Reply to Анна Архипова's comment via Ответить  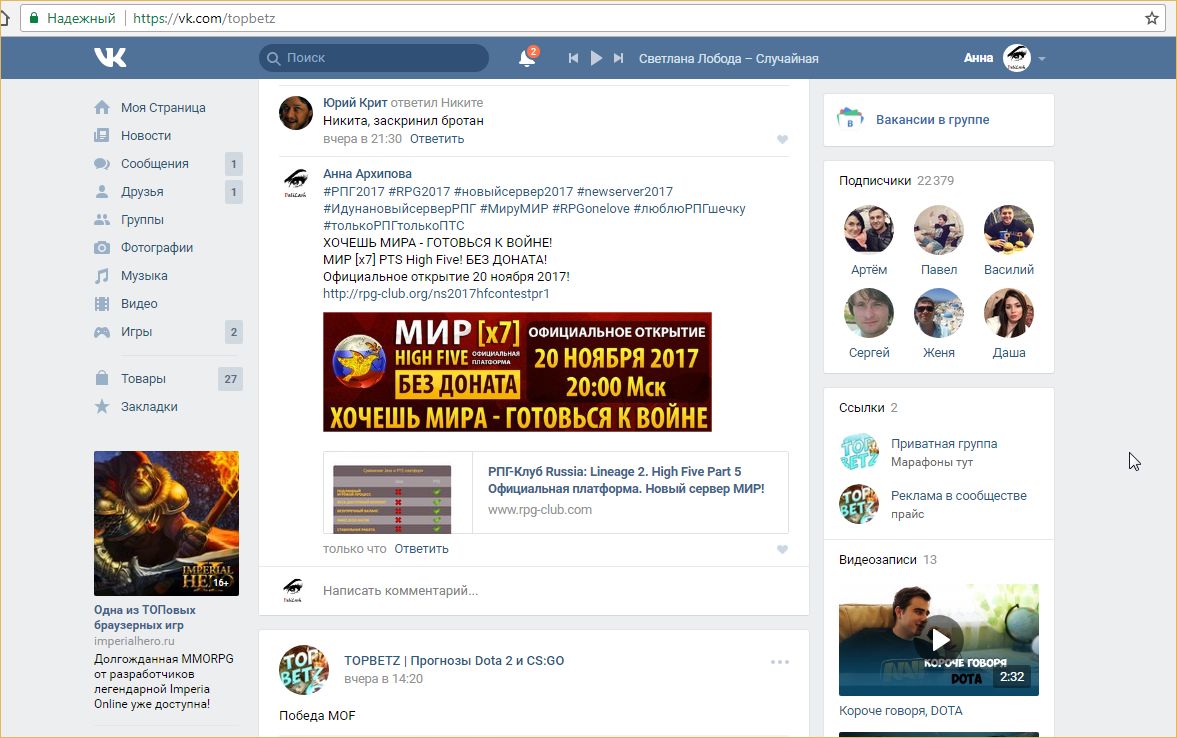(421, 549)
